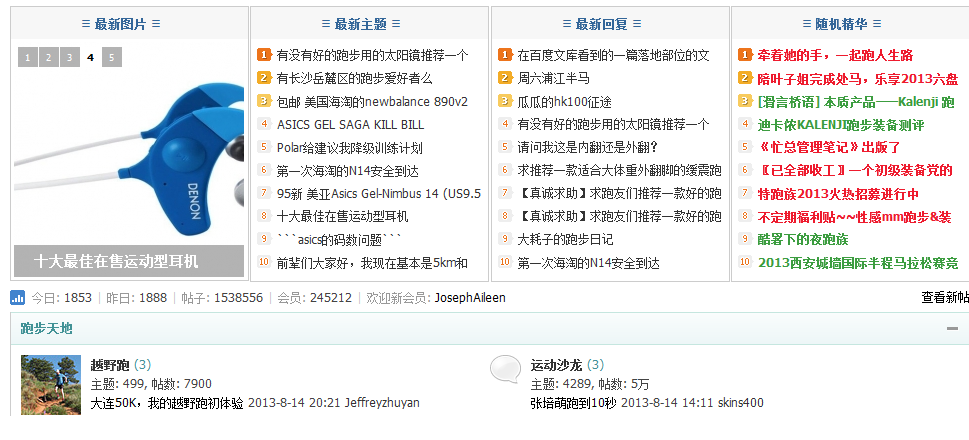Open the featured post 特跑族2013火热招募进行中
This screenshot has width=969, height=440.
839,193
